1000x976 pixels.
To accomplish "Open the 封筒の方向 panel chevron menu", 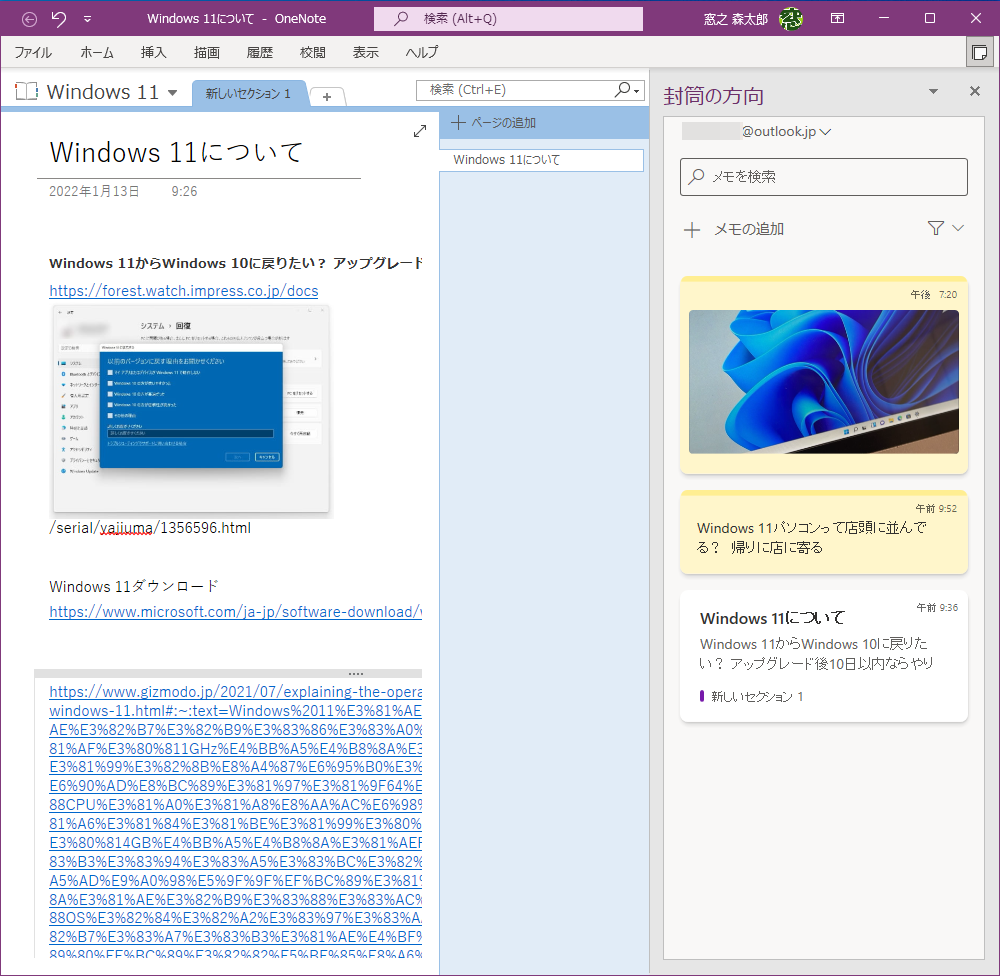I will pos(932,91).
